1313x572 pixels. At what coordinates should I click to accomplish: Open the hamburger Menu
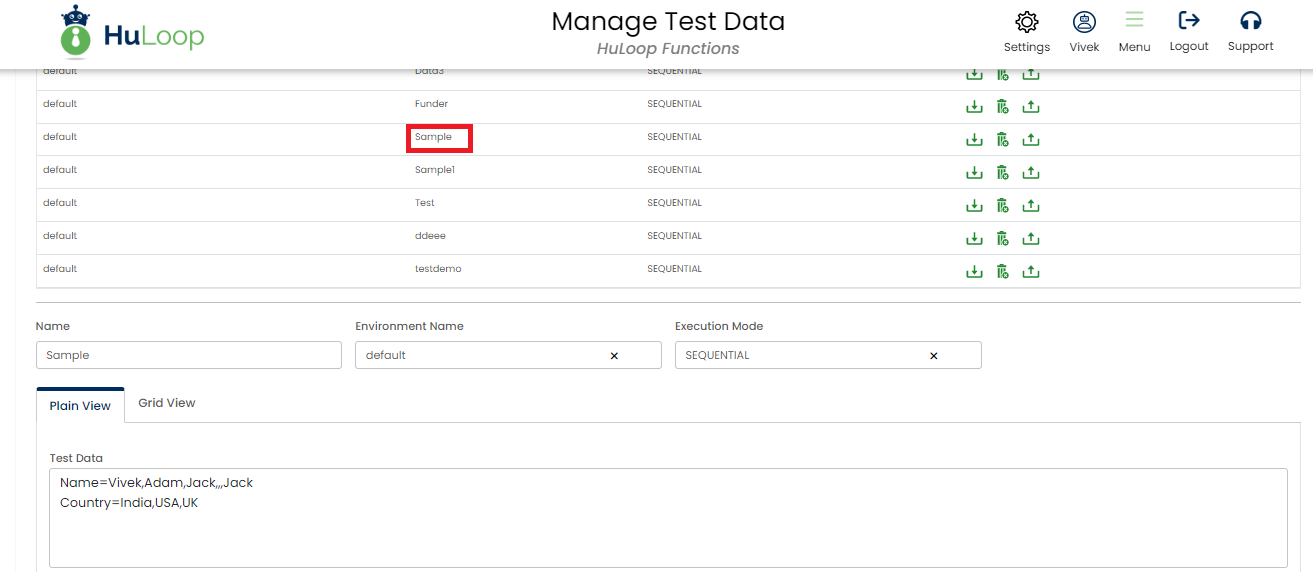pyautogui.click(x=1134, y=22)
